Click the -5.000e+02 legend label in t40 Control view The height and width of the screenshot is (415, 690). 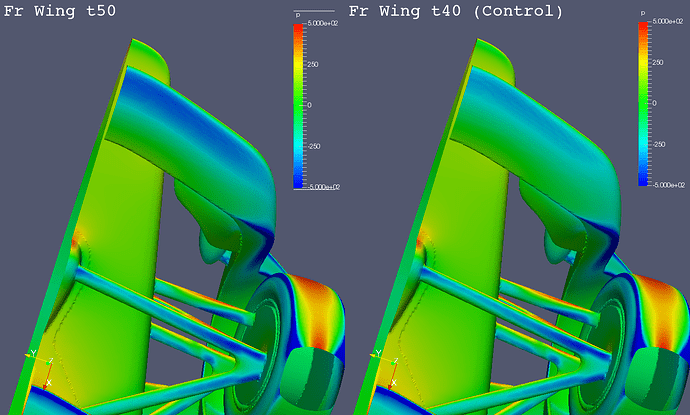pos(668,185)
